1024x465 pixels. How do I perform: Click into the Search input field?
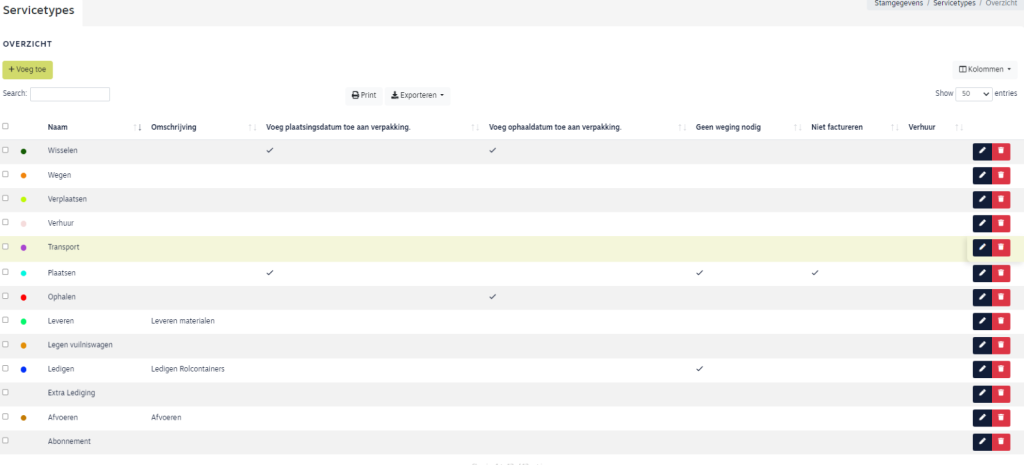pos(70,94)
